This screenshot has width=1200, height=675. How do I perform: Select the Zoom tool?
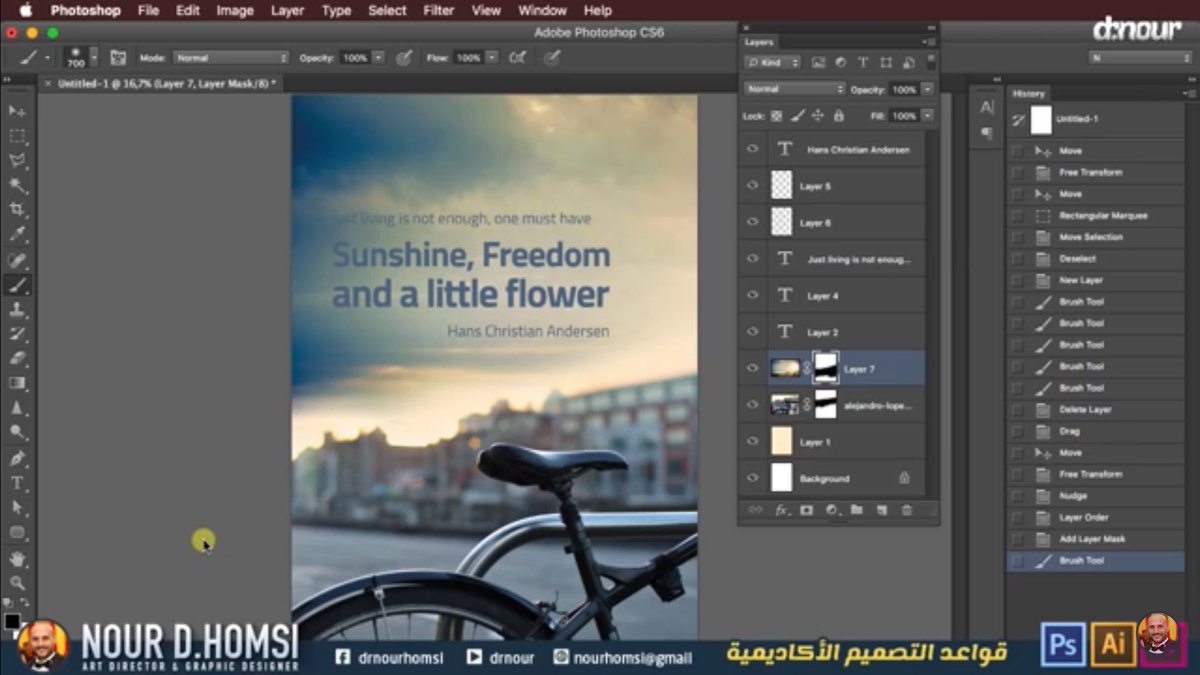tap(17, 582)
